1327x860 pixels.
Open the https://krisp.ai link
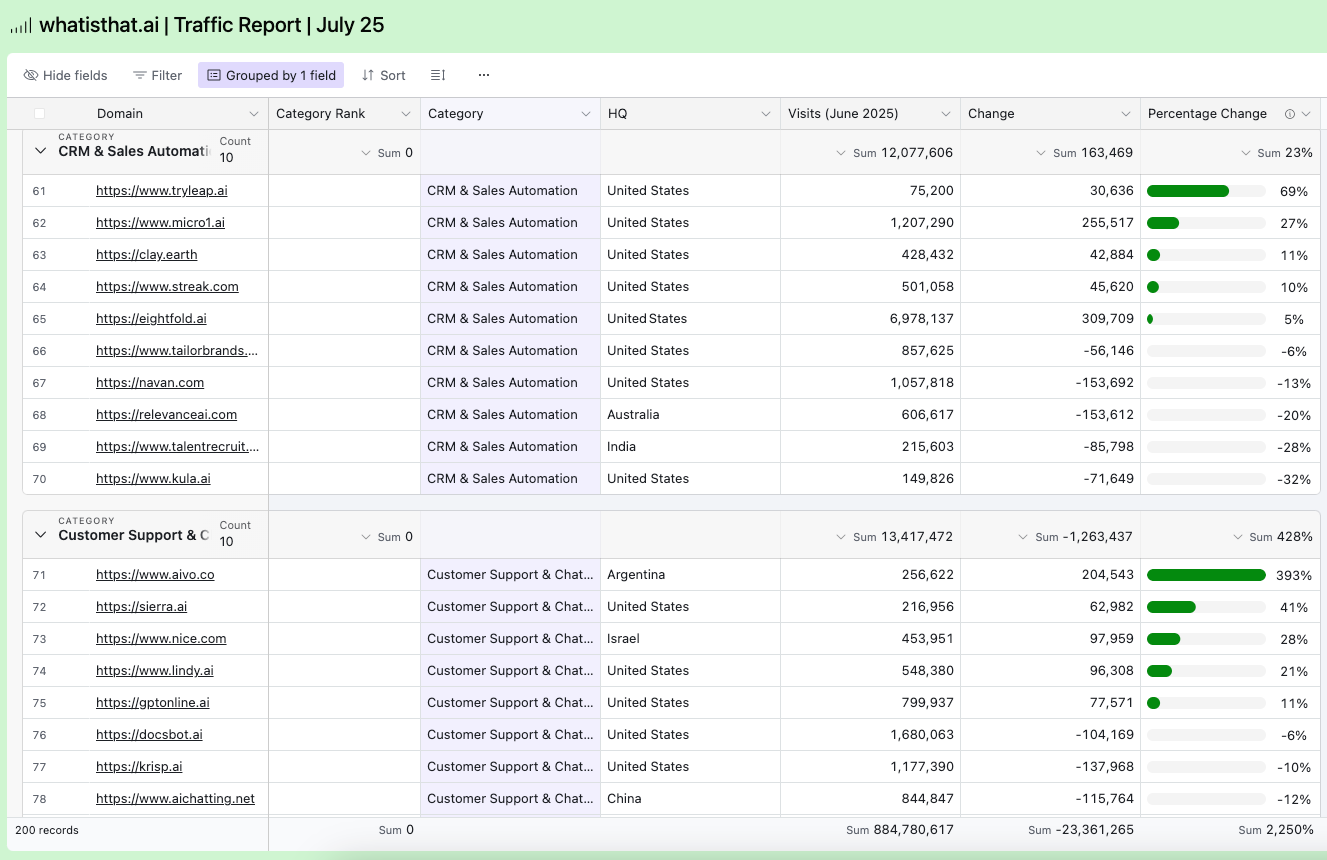point(139,767)
